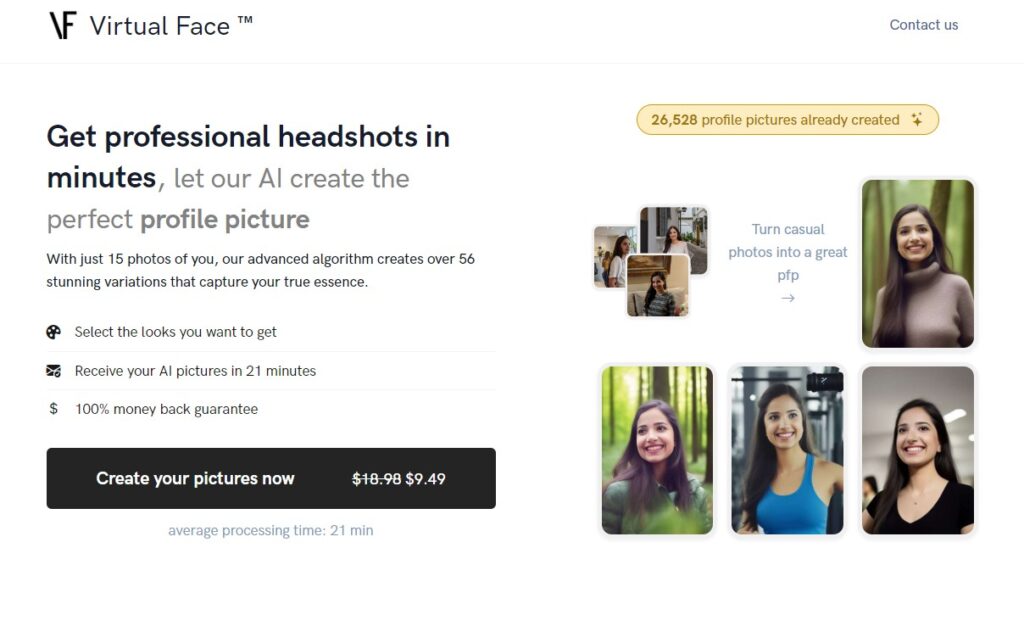The image size is (1024, 626).
Task: Click the VF logo icon
Action: [x=62, y=25]
